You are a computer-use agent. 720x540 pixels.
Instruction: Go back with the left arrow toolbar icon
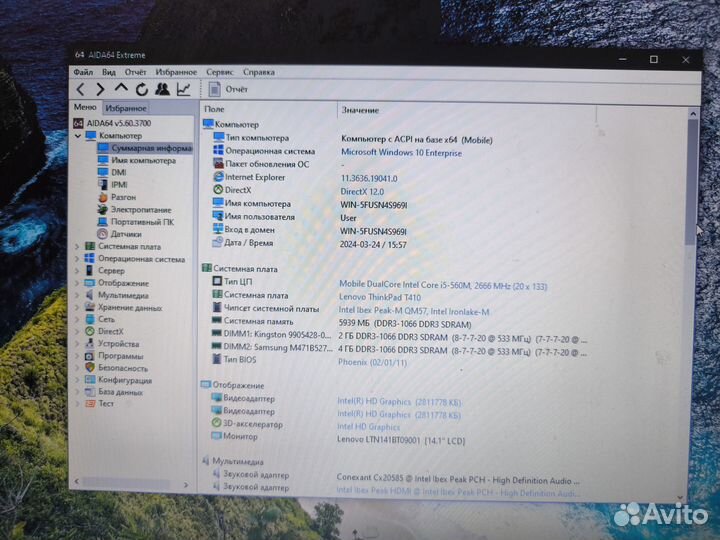click(x=81, y=89)
